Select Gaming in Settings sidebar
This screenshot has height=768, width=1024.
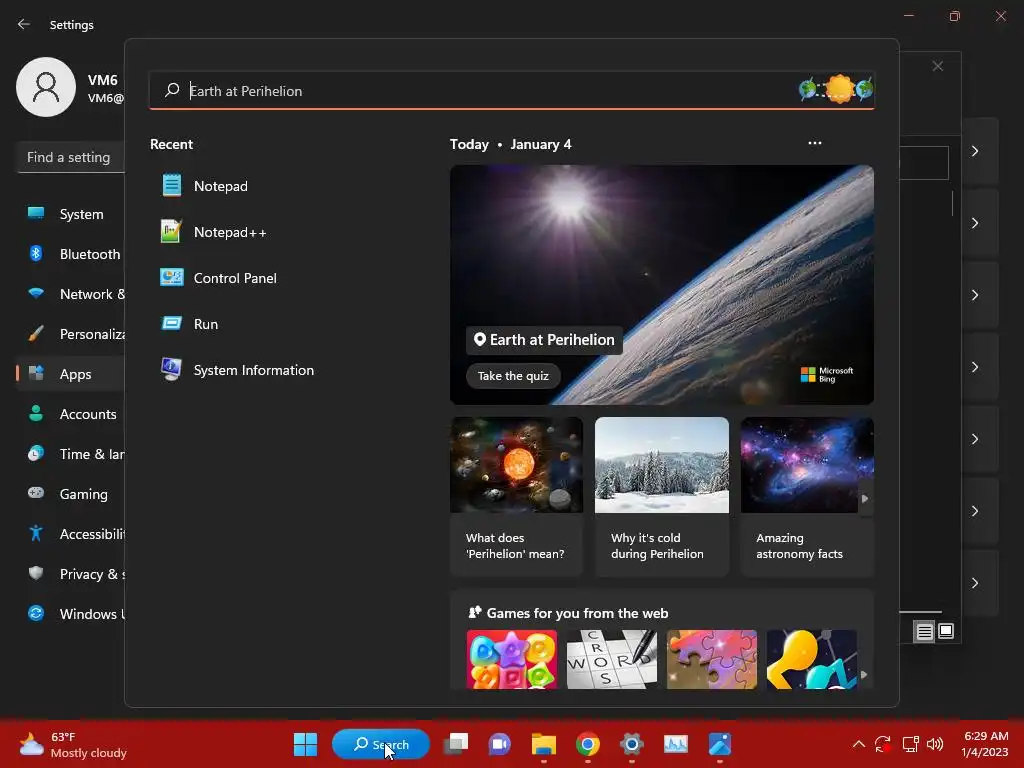click(71, 494)
